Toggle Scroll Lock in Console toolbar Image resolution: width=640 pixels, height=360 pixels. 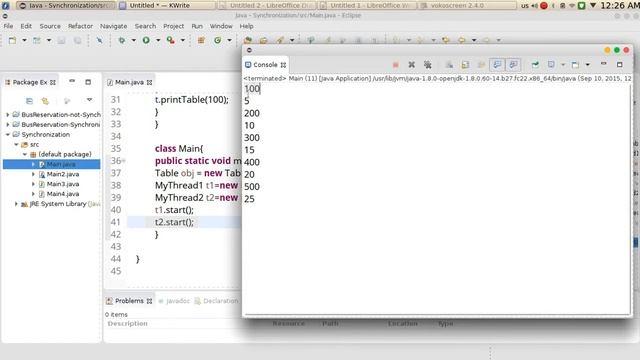click(465, 65)
